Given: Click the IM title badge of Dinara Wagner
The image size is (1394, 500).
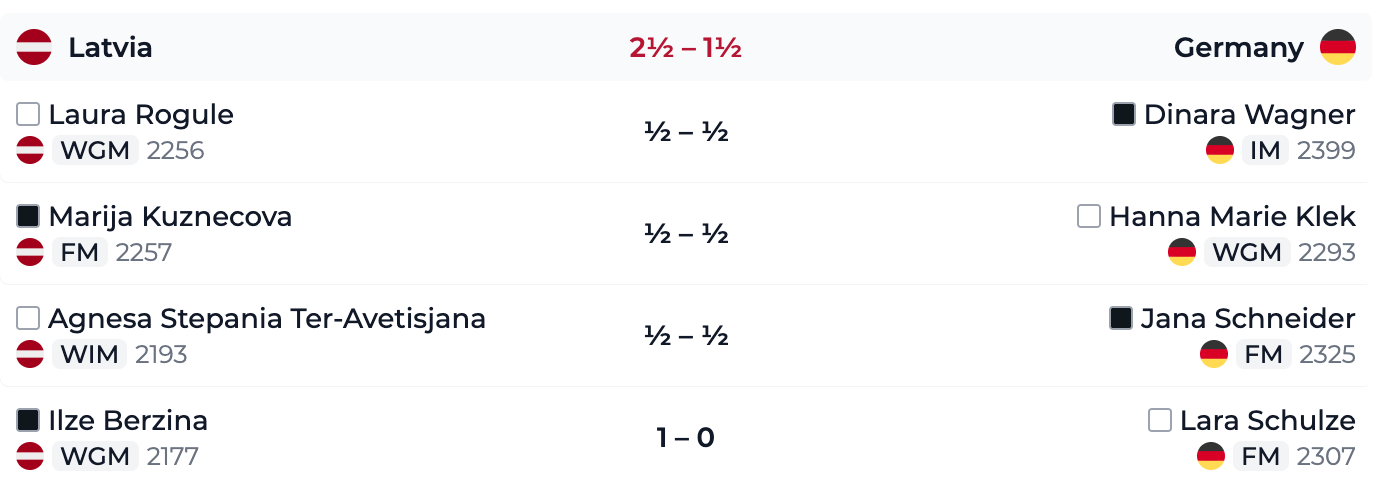Looking at the screenshot, I should tap(1265, 150).
